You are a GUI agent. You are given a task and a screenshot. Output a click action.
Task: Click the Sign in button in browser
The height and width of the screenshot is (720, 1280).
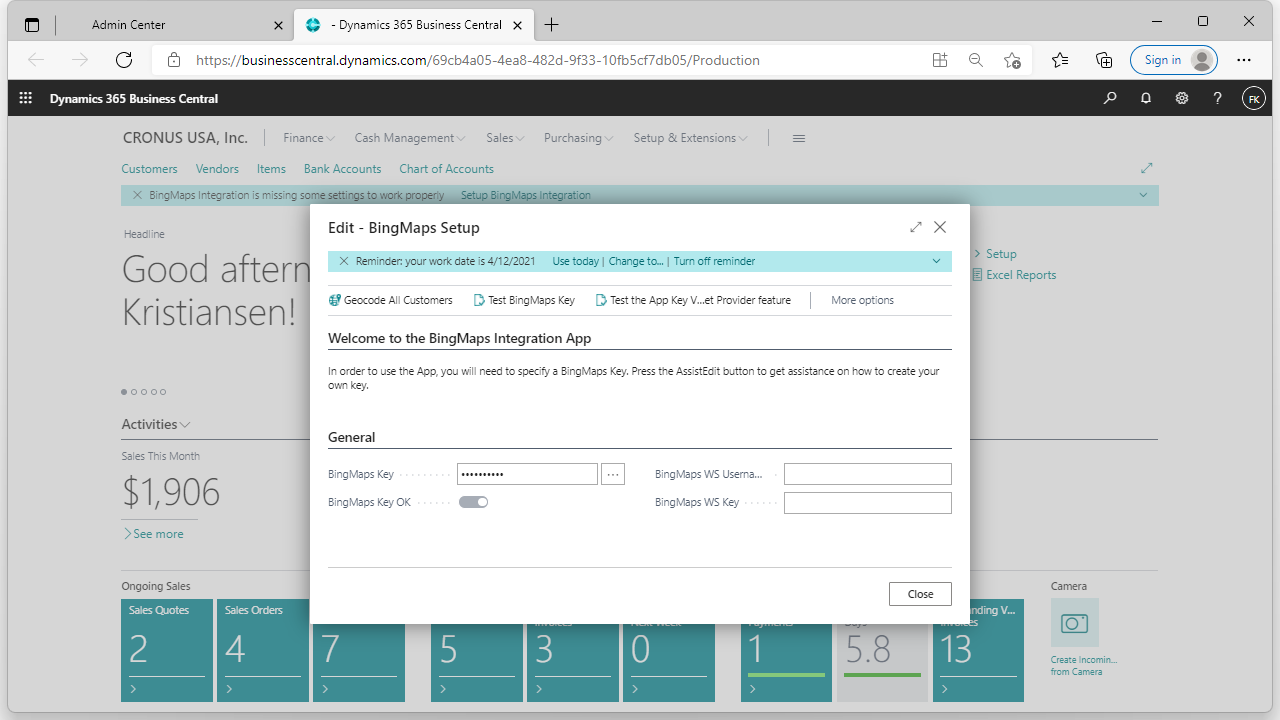(x=1174, y=60)
